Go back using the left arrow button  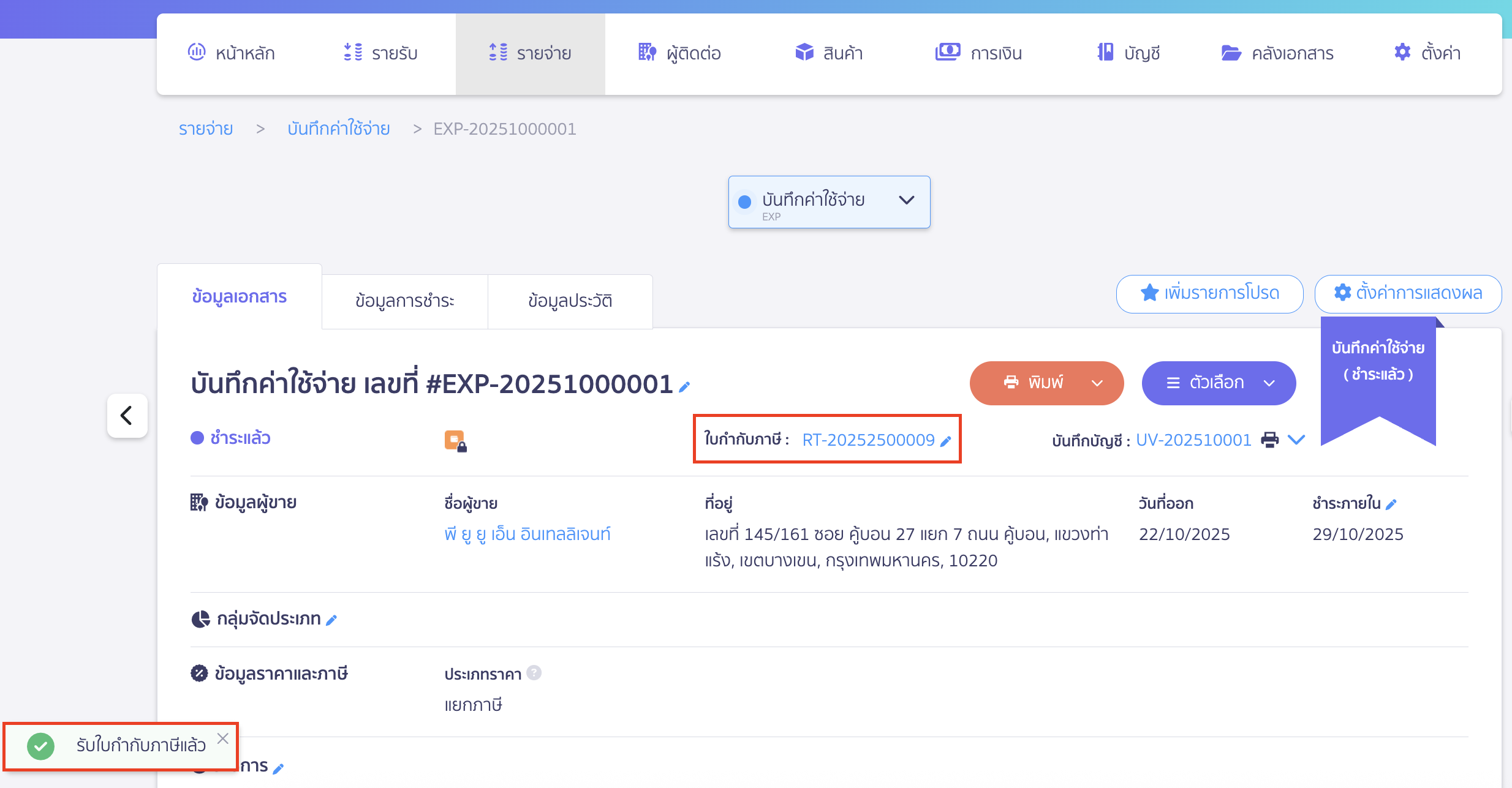127,416
